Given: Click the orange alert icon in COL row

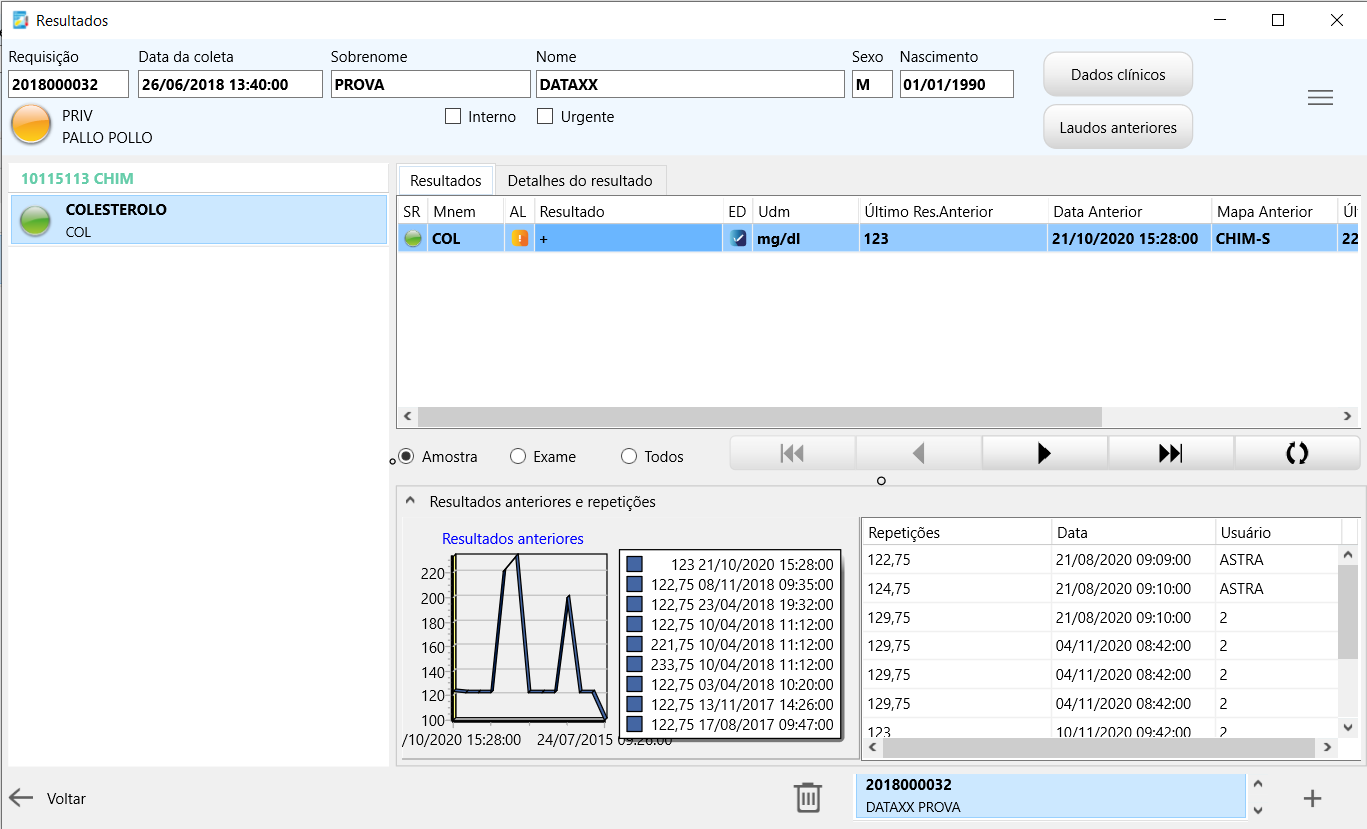Looking at the screenshot, I should [x=520, y=239].
